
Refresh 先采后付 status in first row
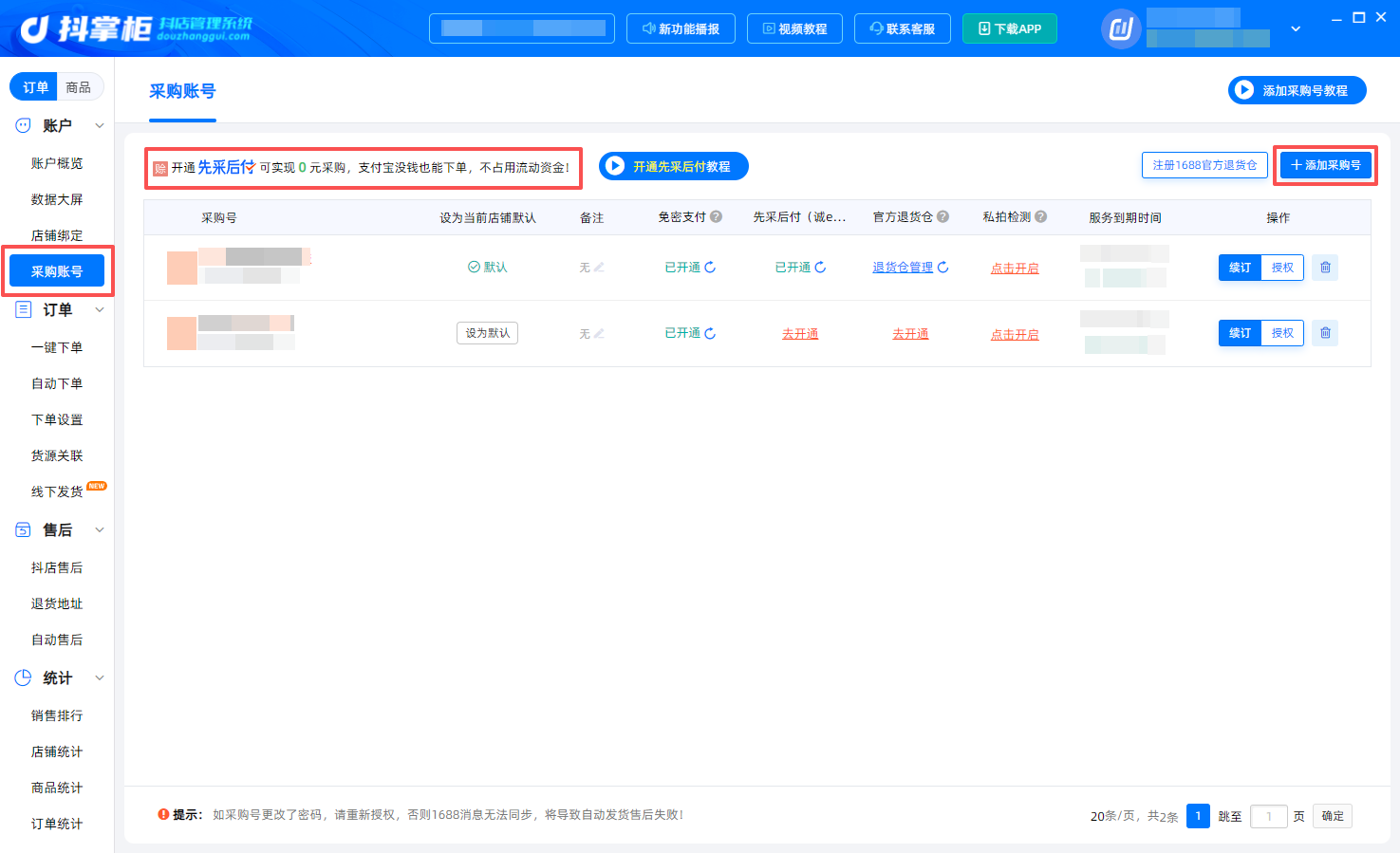pyautogui.click(x=820, y=268)
